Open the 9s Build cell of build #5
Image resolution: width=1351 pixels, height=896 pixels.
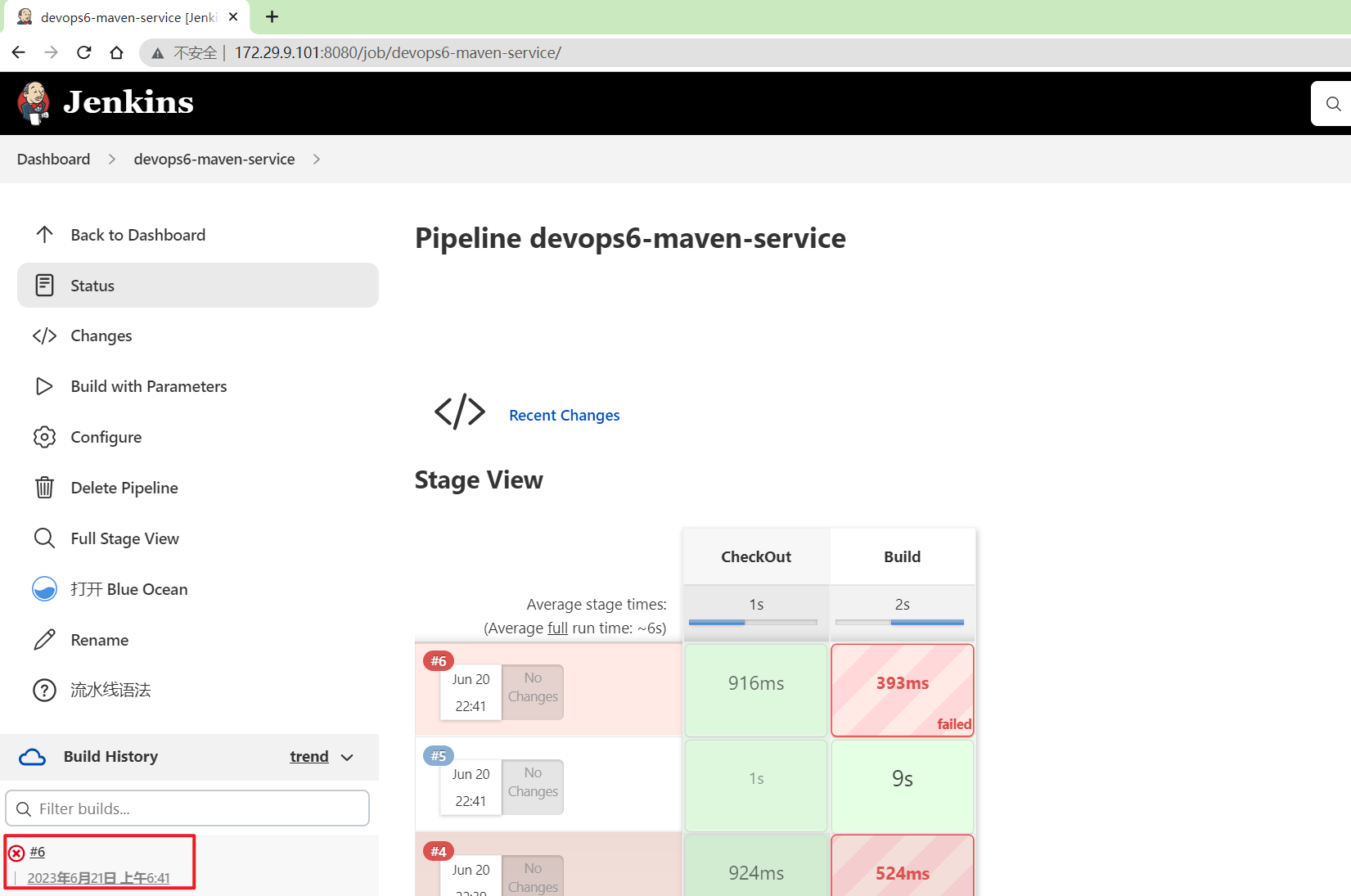click(903, 786)
